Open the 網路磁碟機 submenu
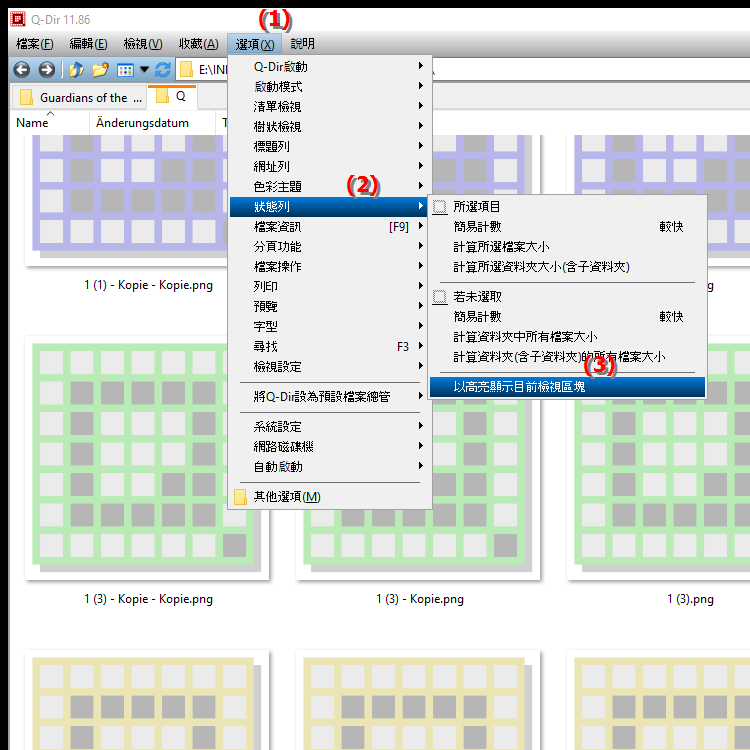This screenshot has height=750, width=750. pos(330,447)
